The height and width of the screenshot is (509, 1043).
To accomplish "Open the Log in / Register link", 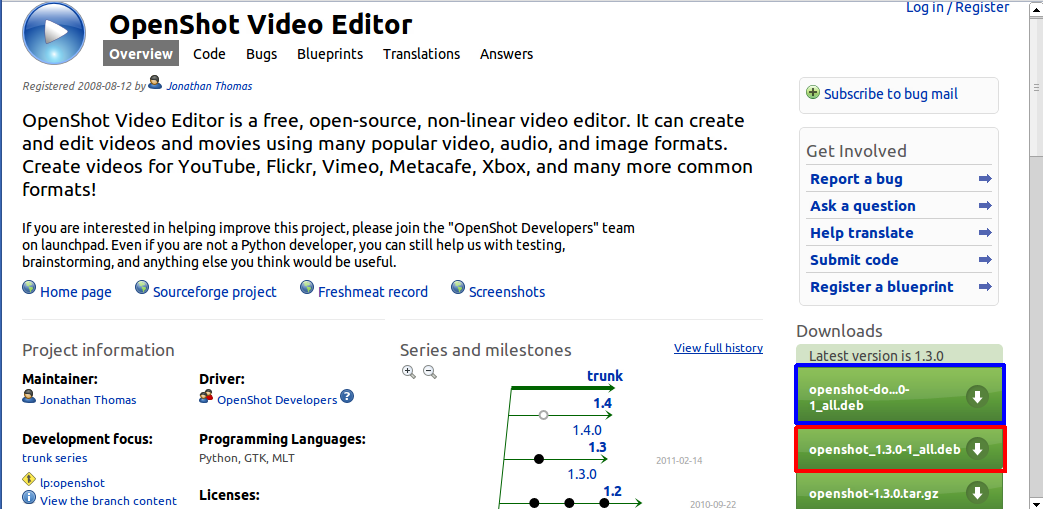I will click(x=957, y=8).
